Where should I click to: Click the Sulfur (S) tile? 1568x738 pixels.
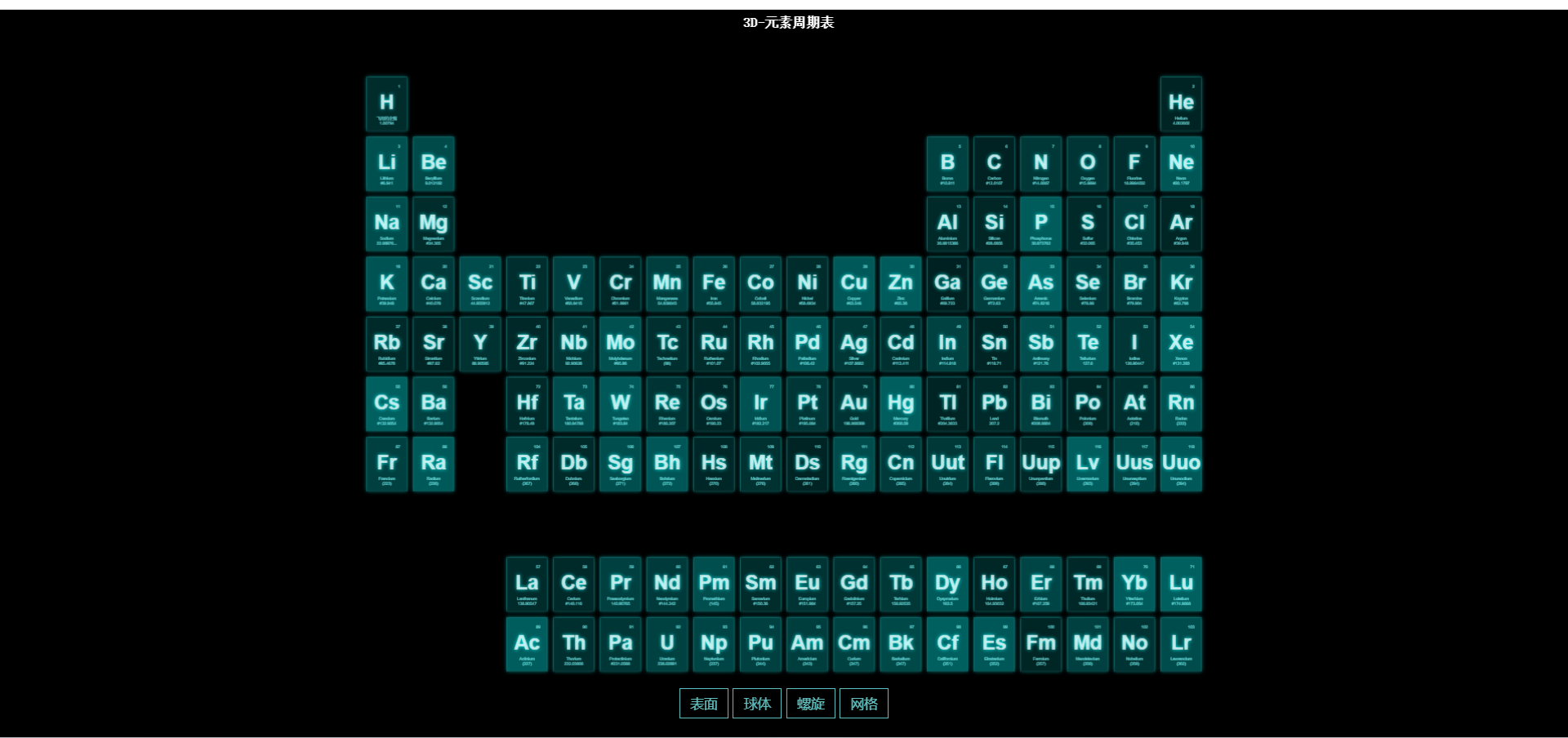point(1088,224)
